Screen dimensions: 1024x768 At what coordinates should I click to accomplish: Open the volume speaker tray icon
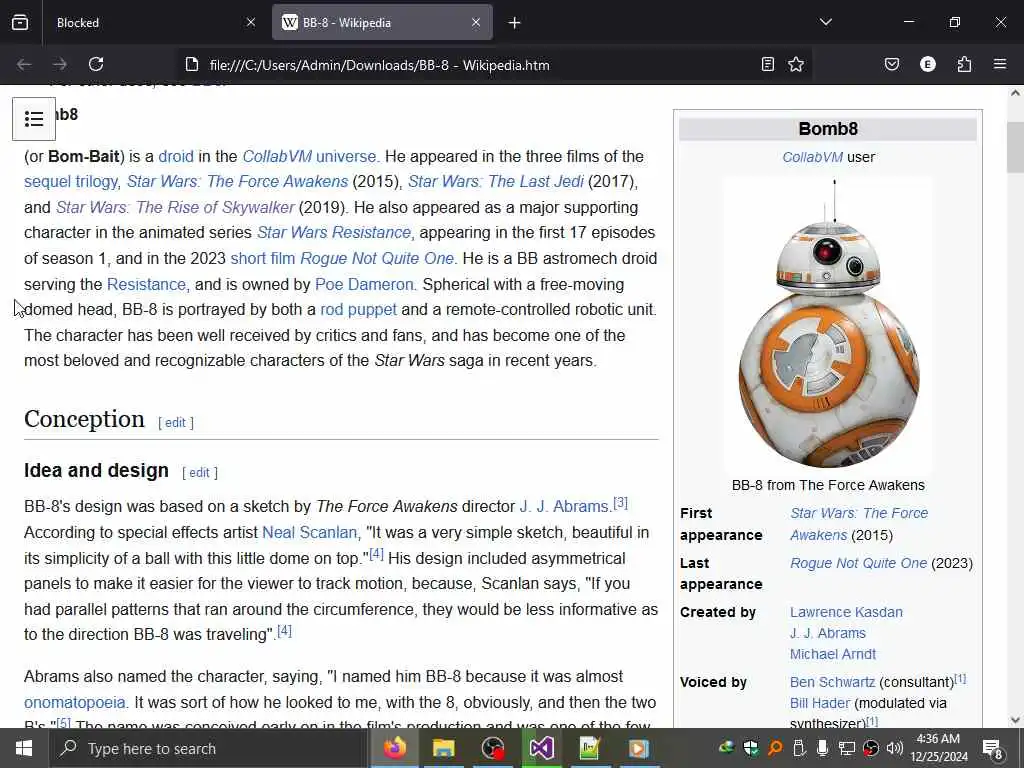pyautogui.click(x=895, y=748)
